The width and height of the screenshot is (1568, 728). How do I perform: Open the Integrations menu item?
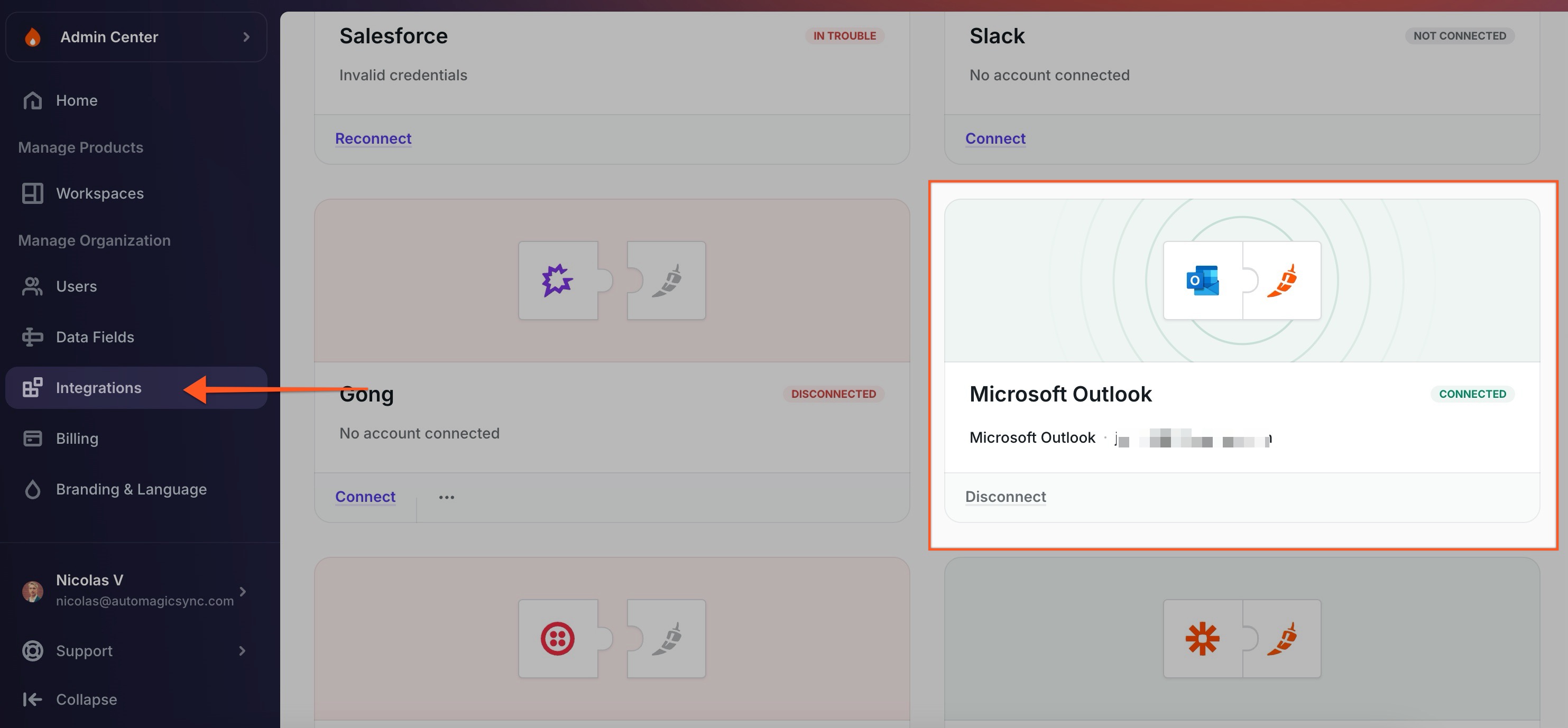coord(99,388)
